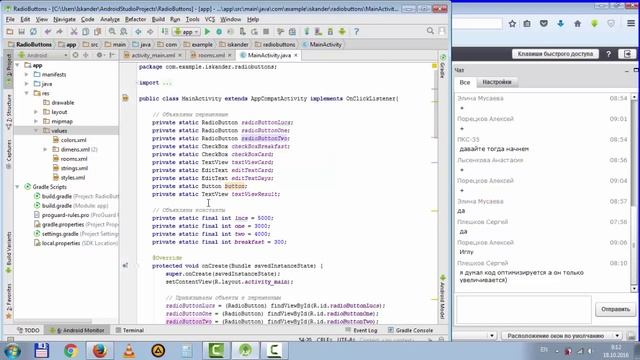Open the Terminal tool window

(x=130, y=330)
